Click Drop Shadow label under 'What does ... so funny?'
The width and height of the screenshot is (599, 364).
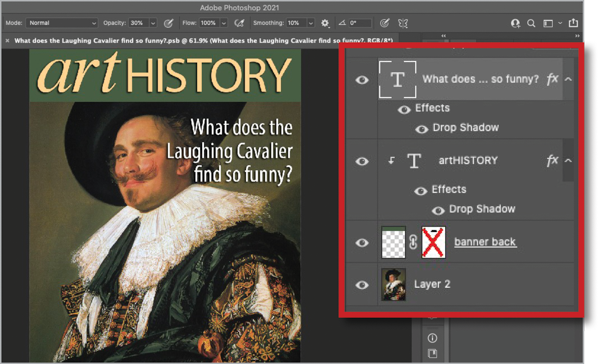click(466, 127)
